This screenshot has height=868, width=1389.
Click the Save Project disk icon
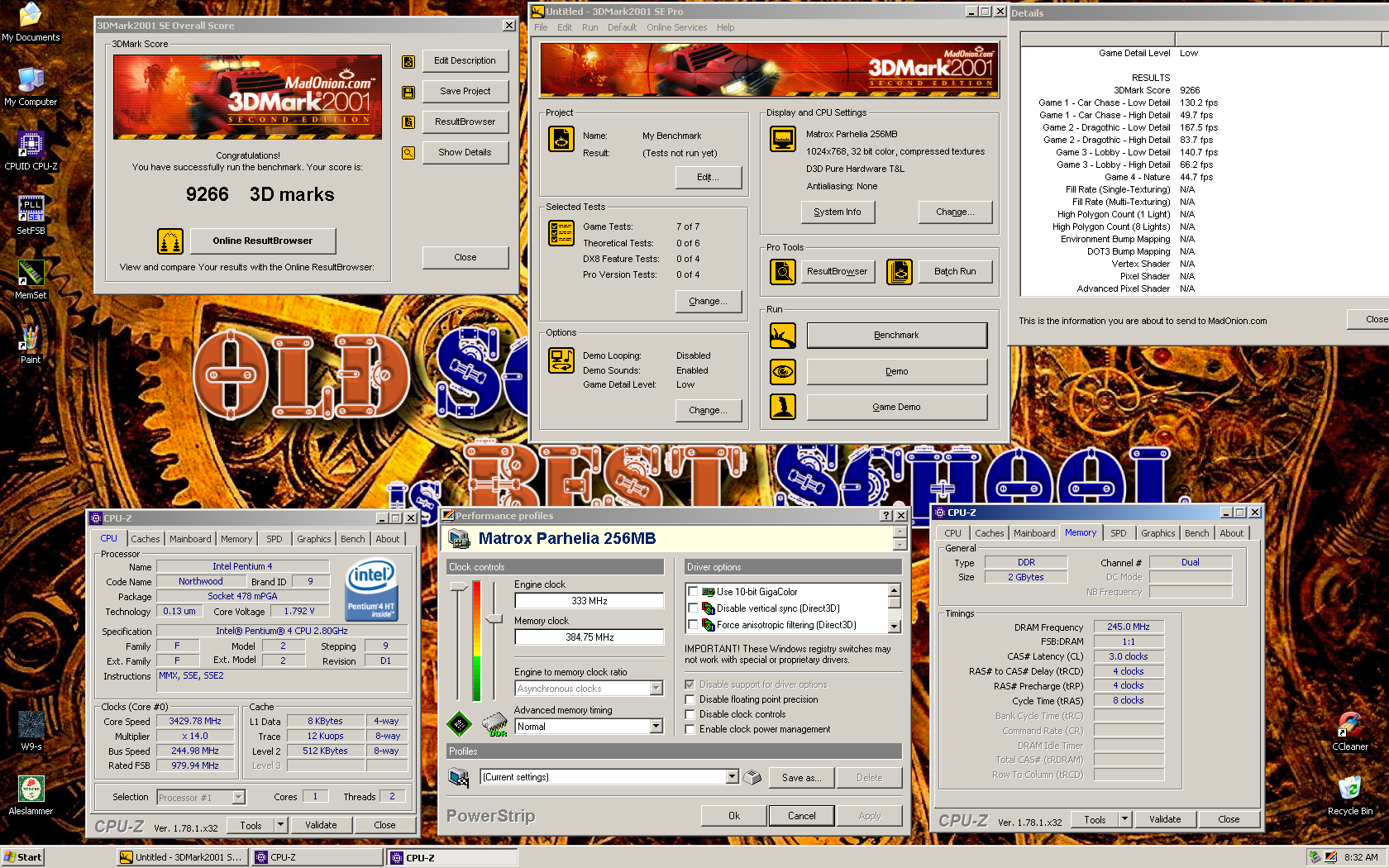click(408, 92)
